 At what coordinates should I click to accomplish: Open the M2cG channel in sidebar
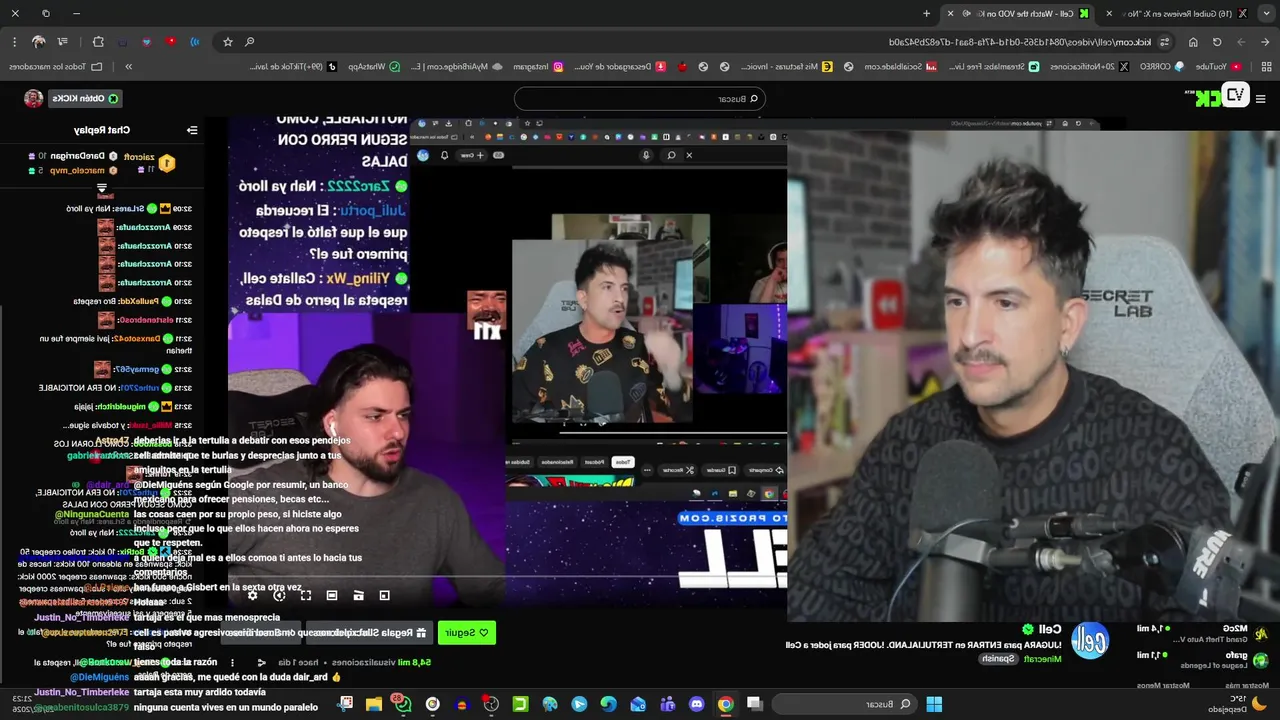point(1200,634)
